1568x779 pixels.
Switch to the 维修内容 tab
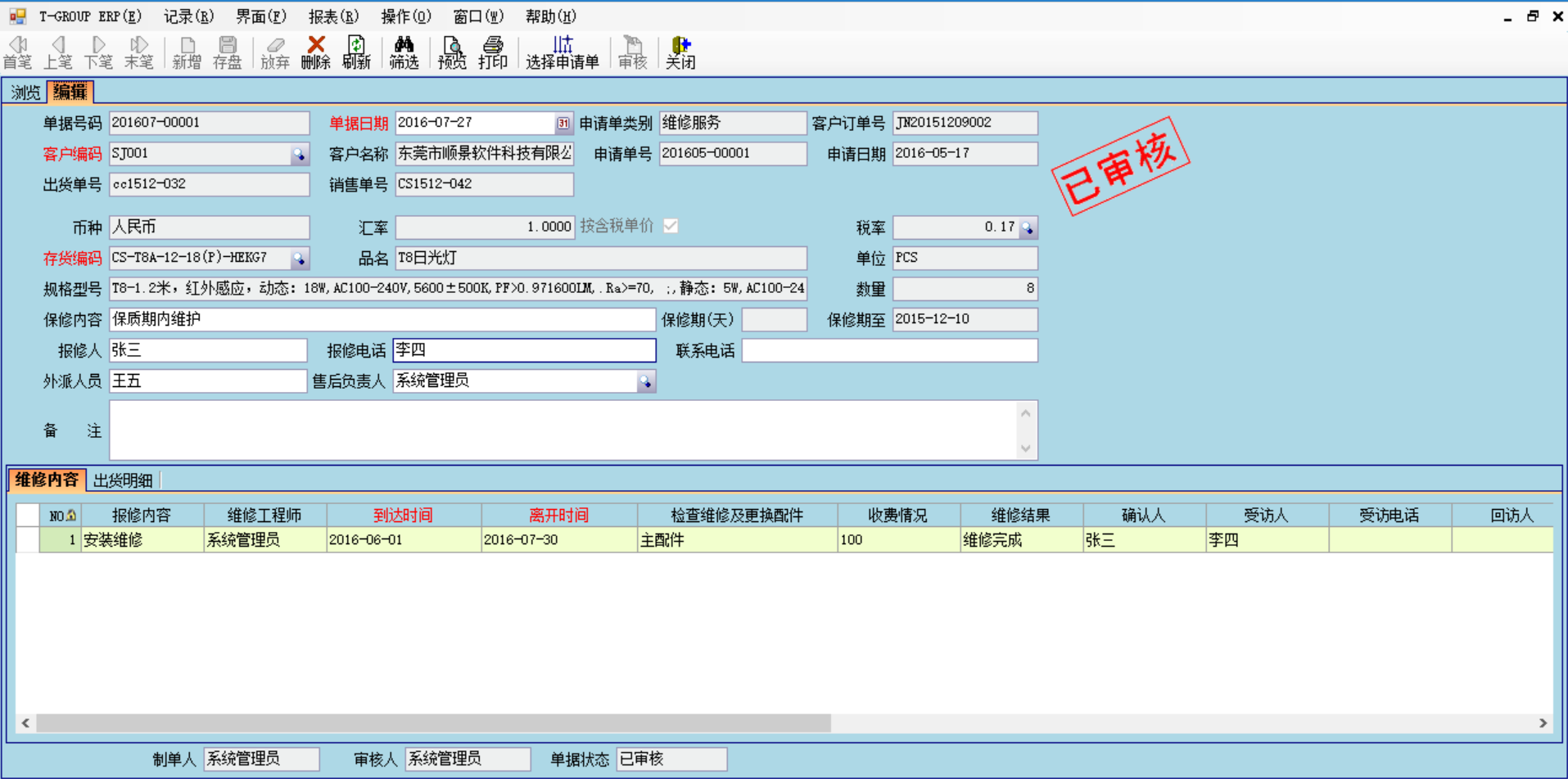(47, 480)
